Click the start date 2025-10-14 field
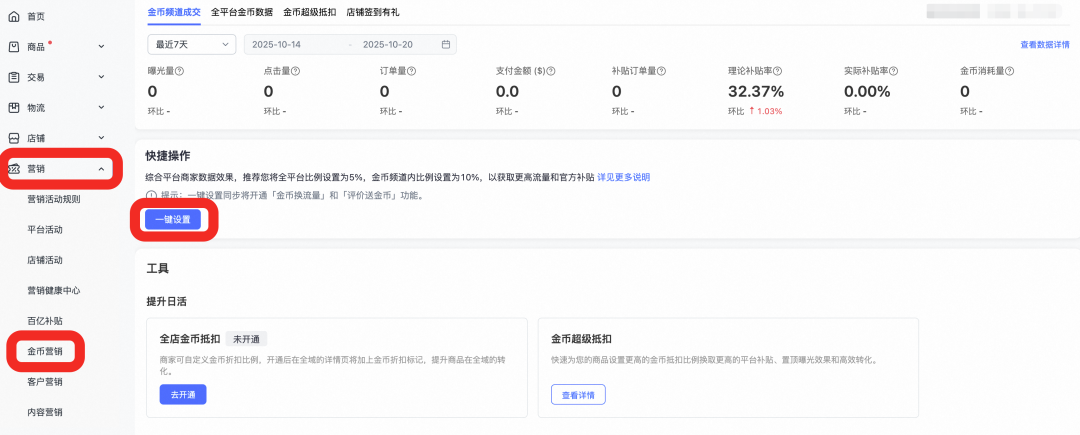The width and height of the screenshot is (1080, 435). (276, 45)
